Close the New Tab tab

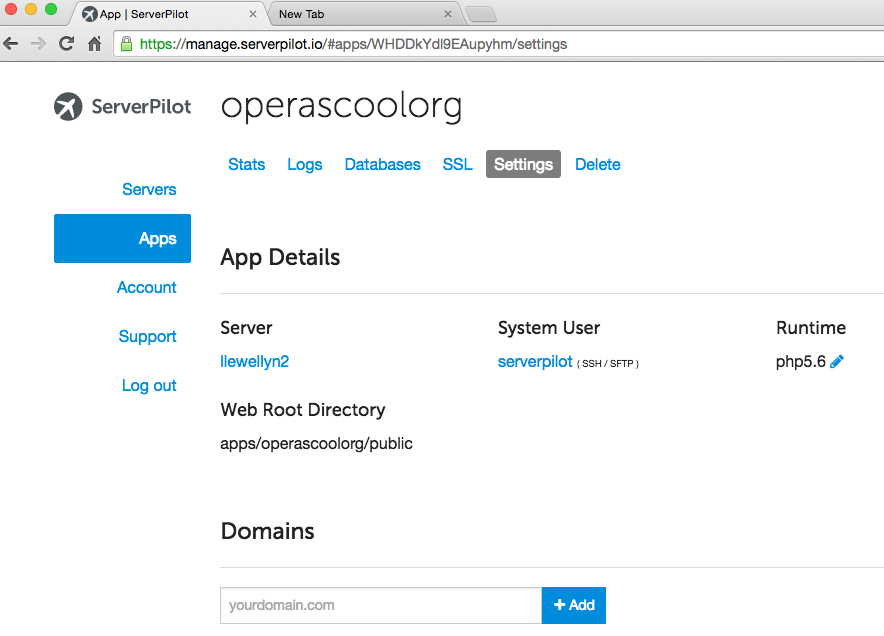[448, 14]
